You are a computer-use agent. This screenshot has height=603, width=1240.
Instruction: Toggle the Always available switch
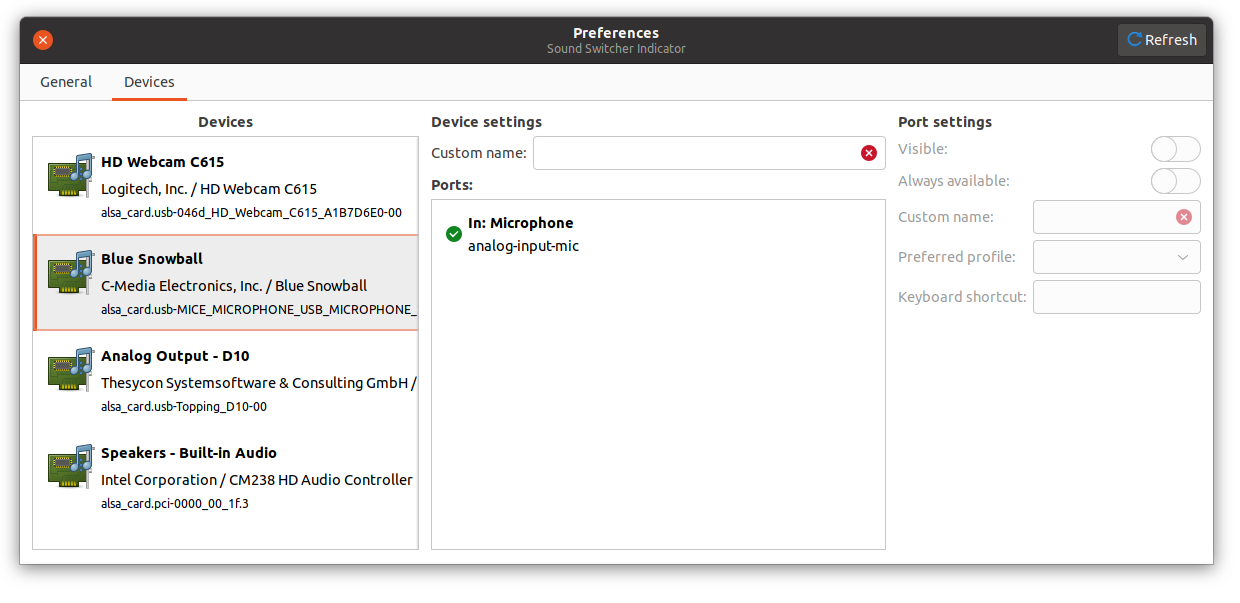(1175, 181)
